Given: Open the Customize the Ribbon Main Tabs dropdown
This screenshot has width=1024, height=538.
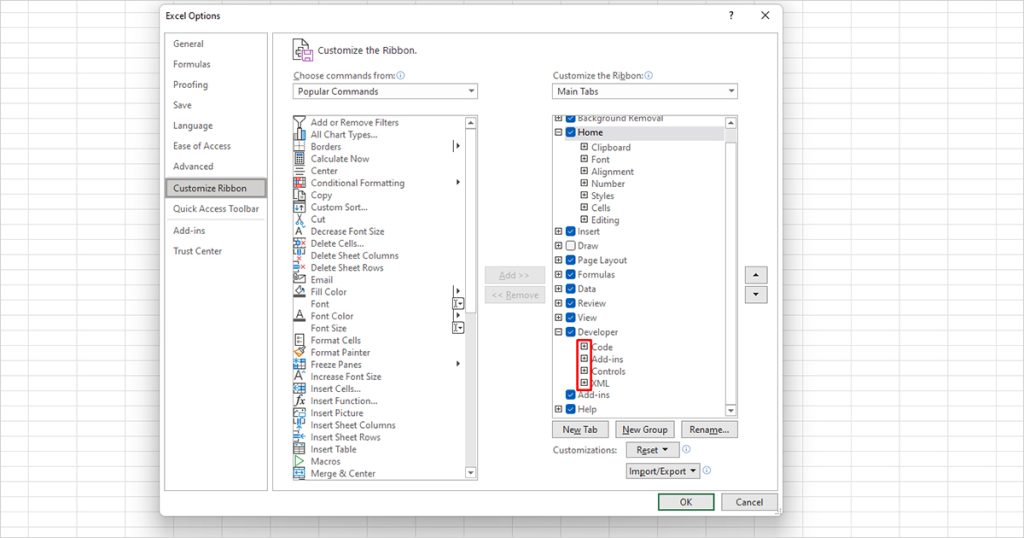Looking at the screenshot, I should pos(645,91).
